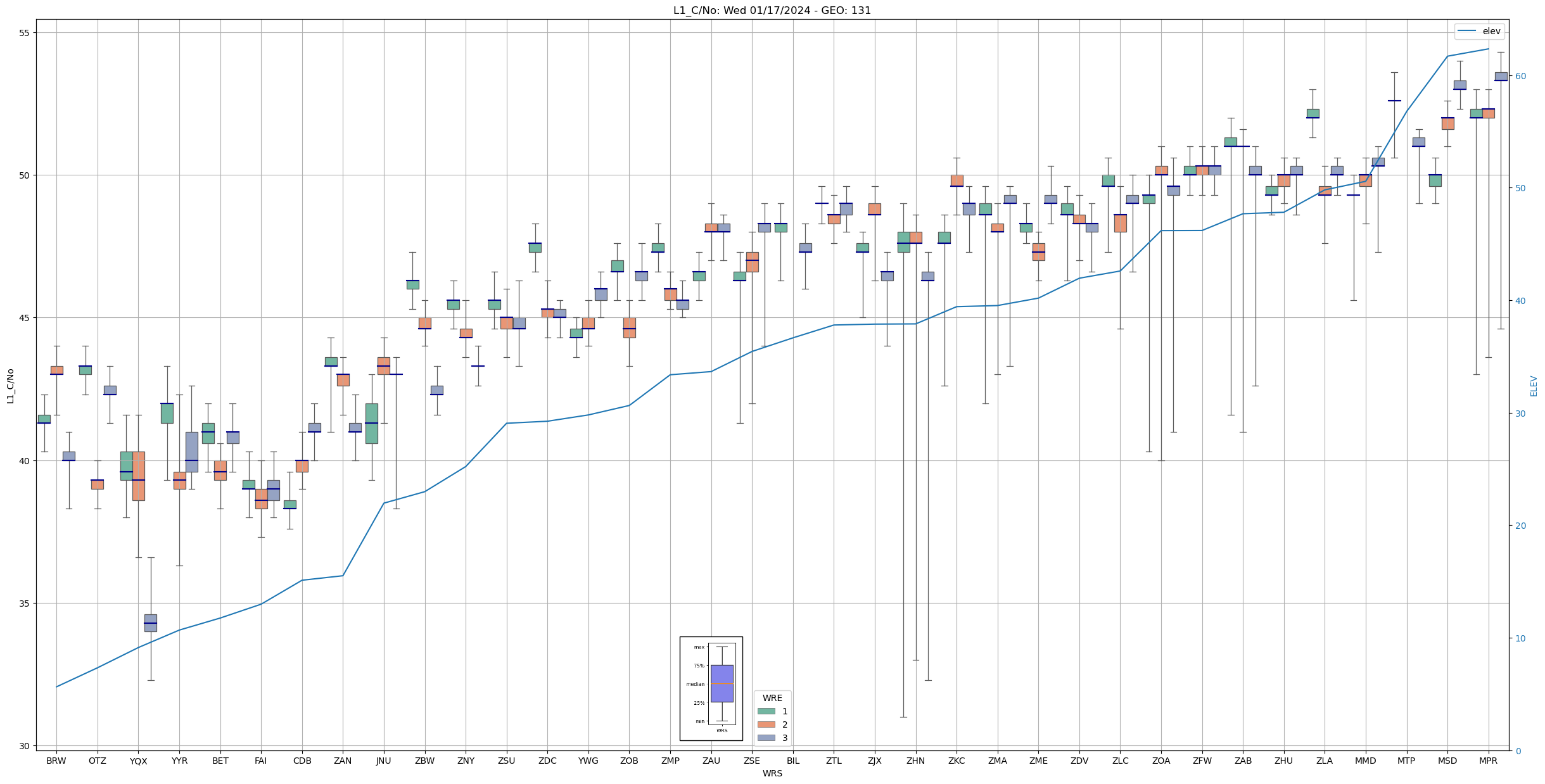Click the YQX WRE 3 low outlier box
The height and width of the screenshot is (784, 1545).
click(151, 623)
